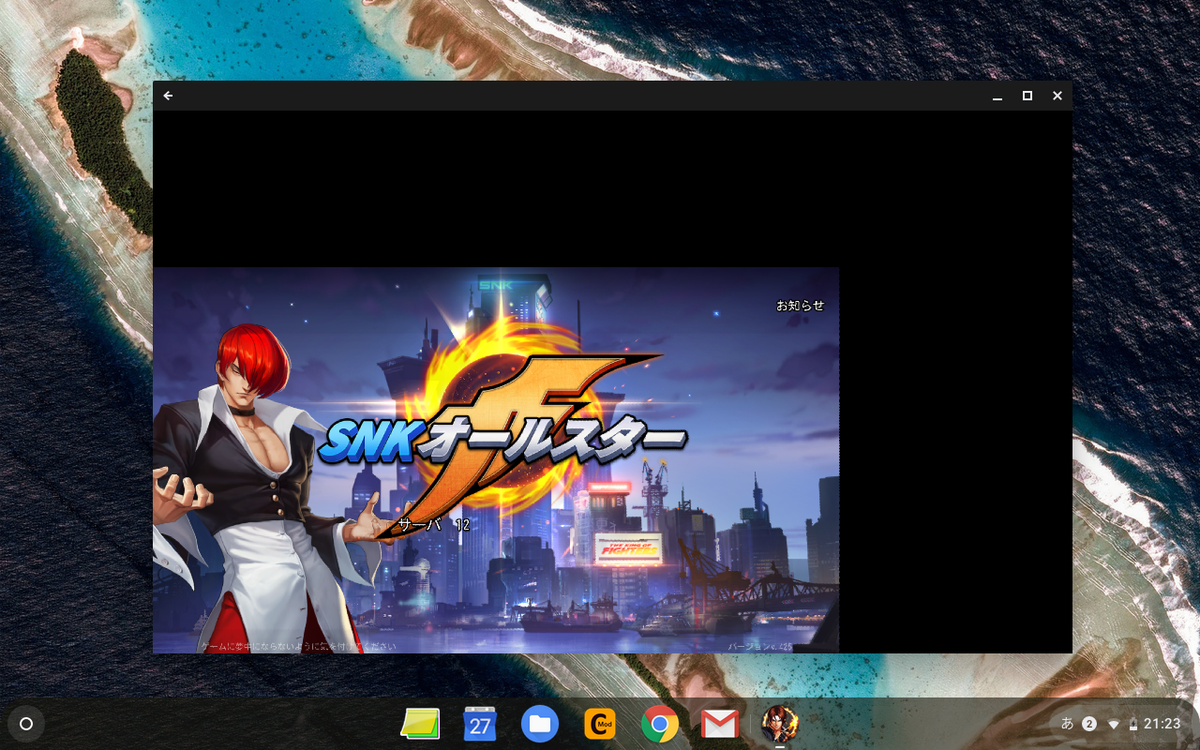Open the notification count badge showing 2
This screenshot has width=1200, height=750.
(x=1089, y=723)
